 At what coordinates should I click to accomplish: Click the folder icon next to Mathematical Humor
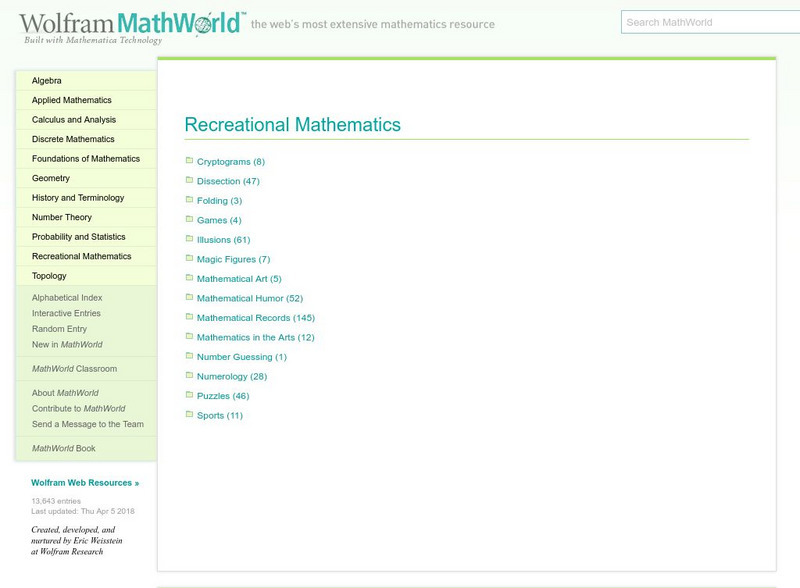coord(189,297)
